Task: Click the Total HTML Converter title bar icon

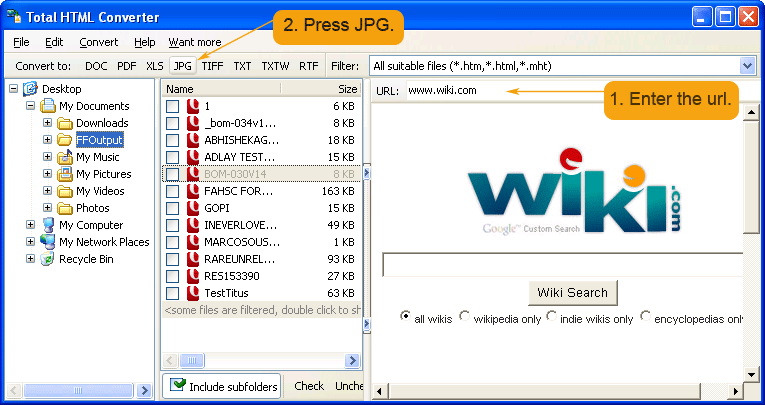Action: tap(14, 17)
